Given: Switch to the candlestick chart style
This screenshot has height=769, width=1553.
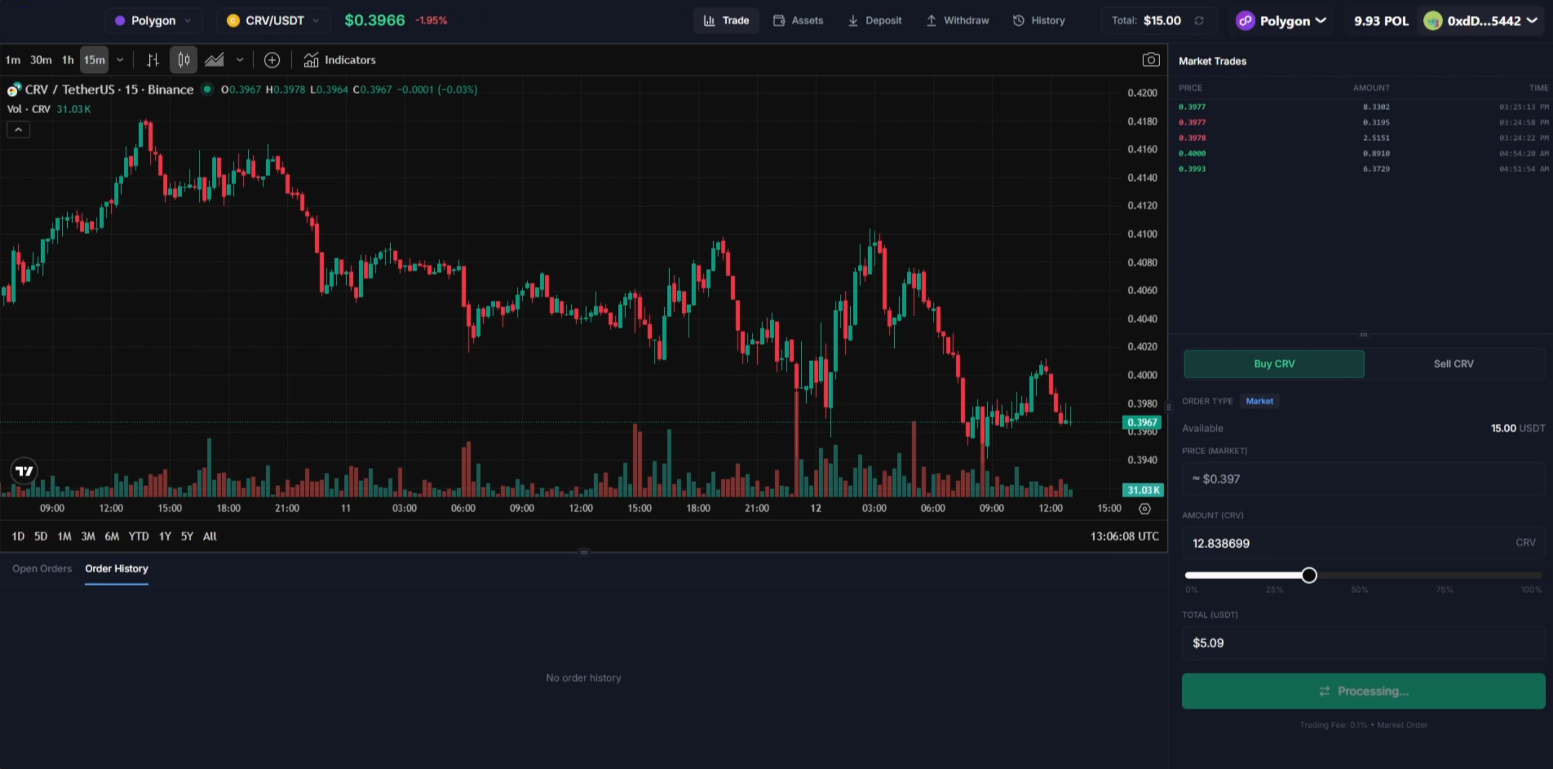Looking at the screenshot, I should pos(183,59).
